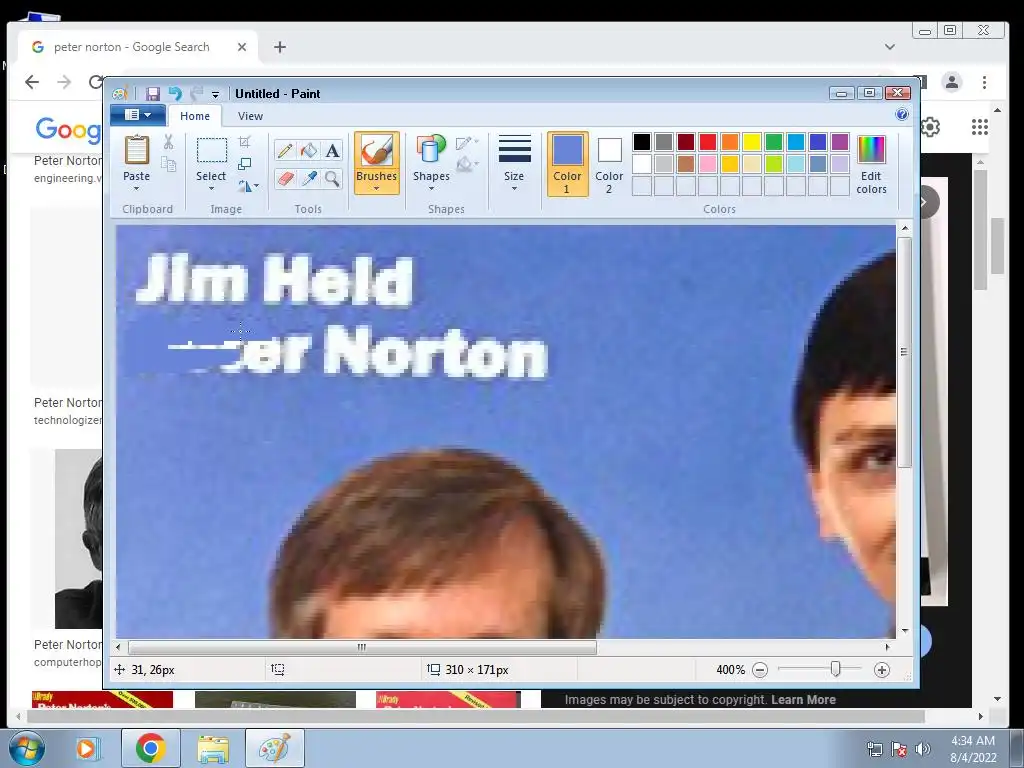The height and width of the screenshot is (768, 1024).
Task: Open the Brushes dropdown arrow
Action: click(x=377, y=189)
